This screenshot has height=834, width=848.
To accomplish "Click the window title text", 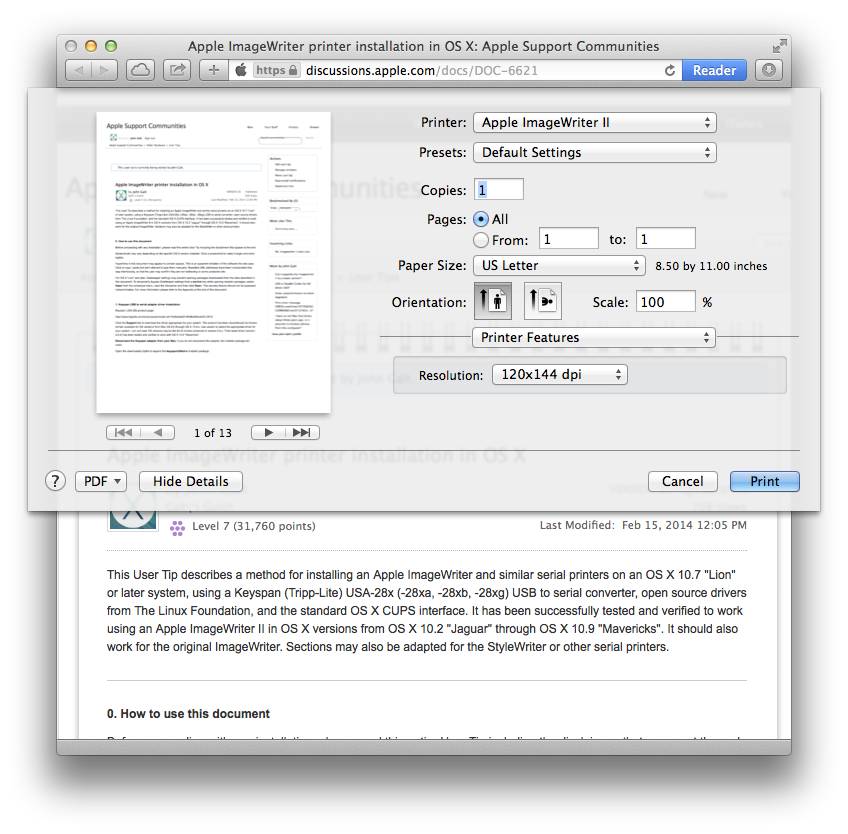I will pyautogui.click(x=423, y=47).
